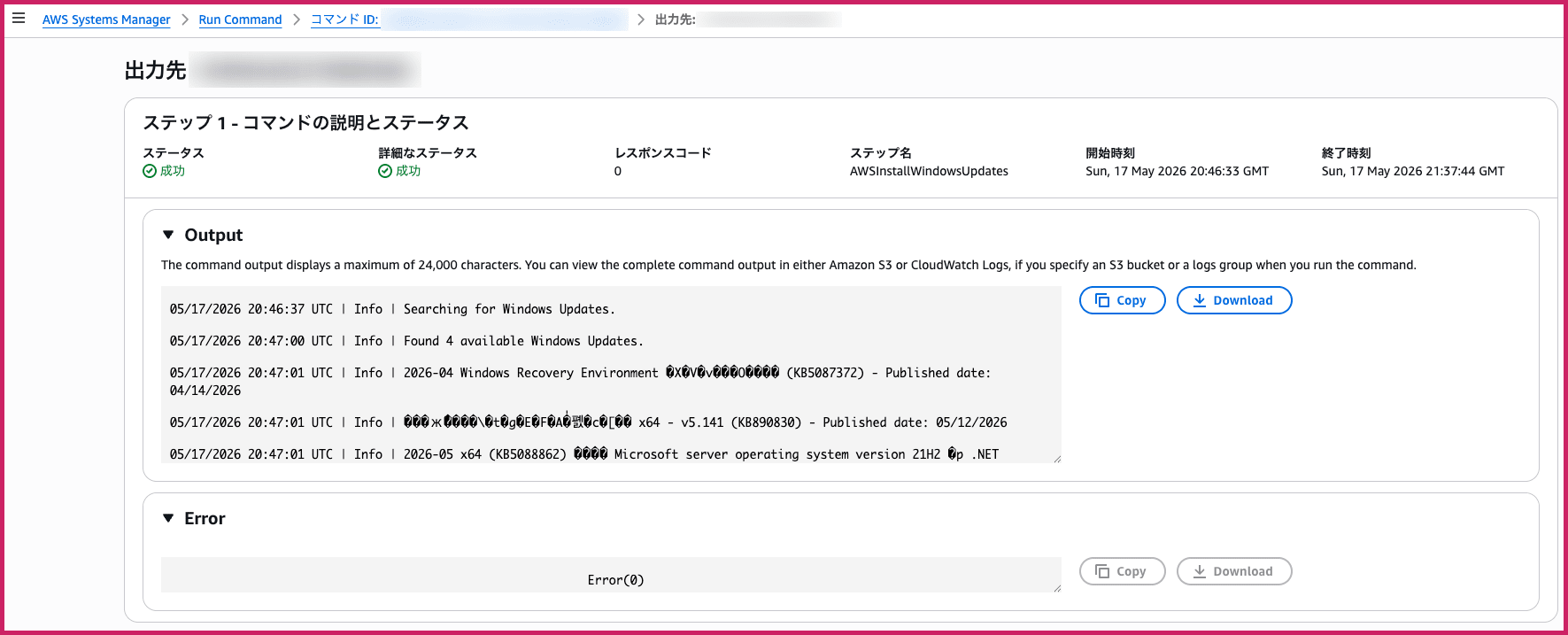Go to AWS Systems Manager breadcrumb

click(106, 19)
